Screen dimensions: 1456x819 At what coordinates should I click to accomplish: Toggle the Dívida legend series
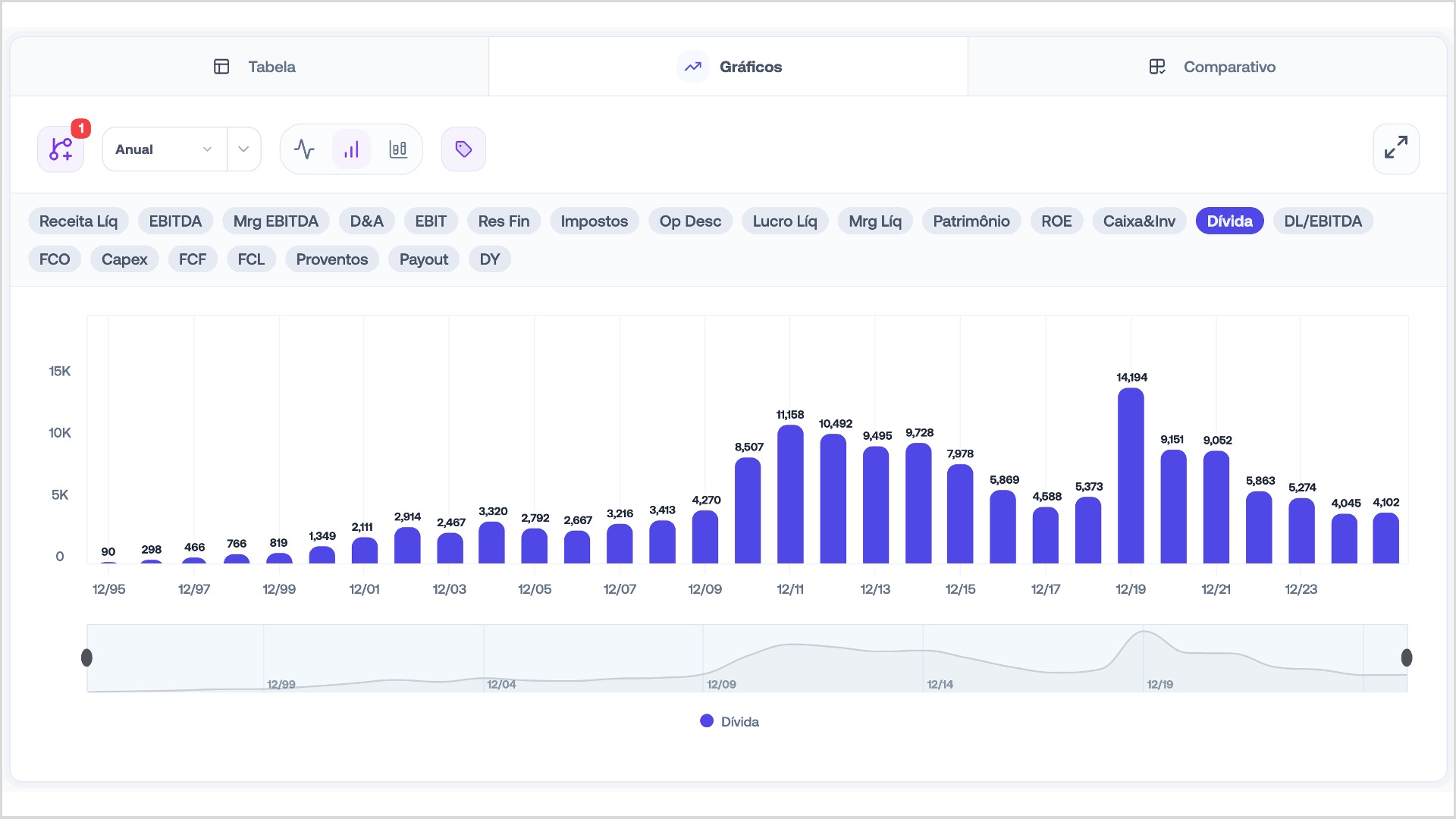tap(730, 721)
